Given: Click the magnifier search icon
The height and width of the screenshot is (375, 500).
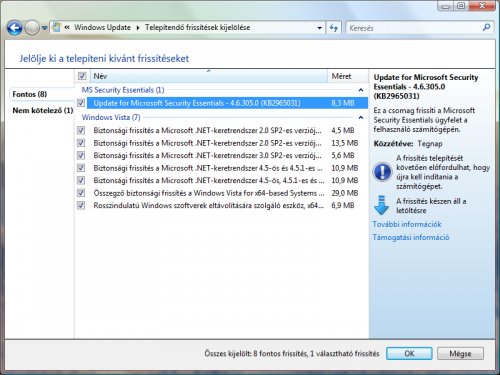Looking at the screenshot, I should [487, 27].
